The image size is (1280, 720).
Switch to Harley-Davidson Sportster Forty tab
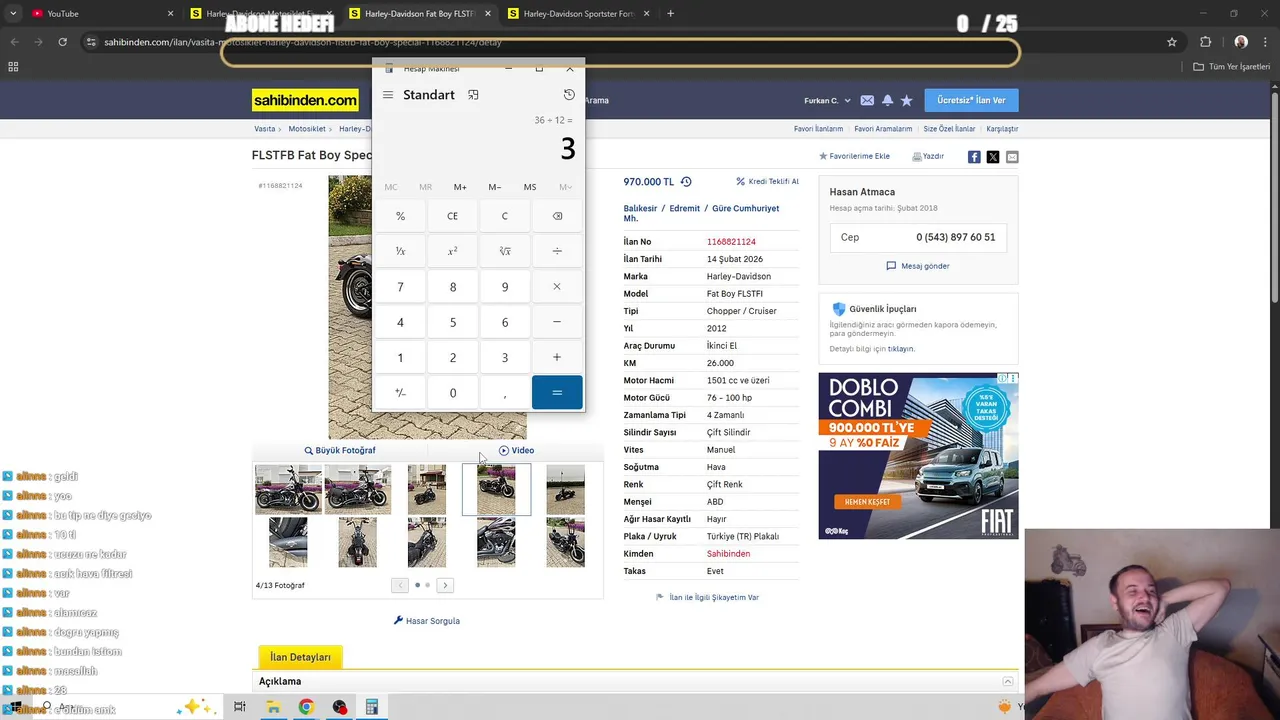pyautogui.click(x=578, y=14)
